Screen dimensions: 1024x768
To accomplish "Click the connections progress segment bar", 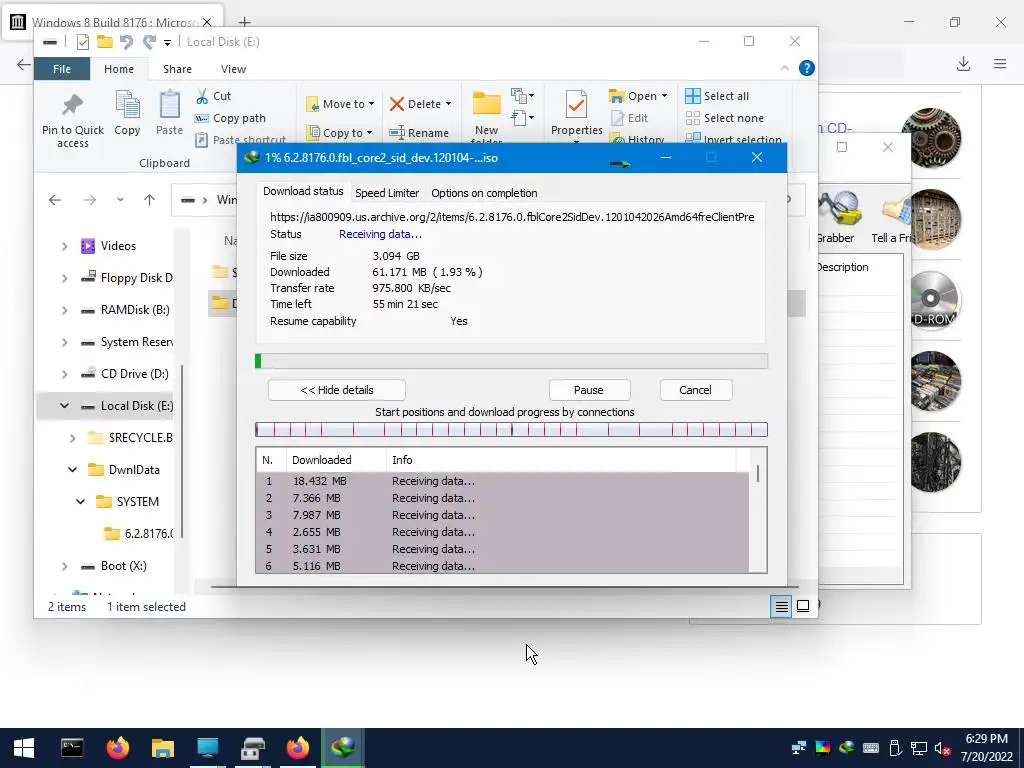I will 511,430.
